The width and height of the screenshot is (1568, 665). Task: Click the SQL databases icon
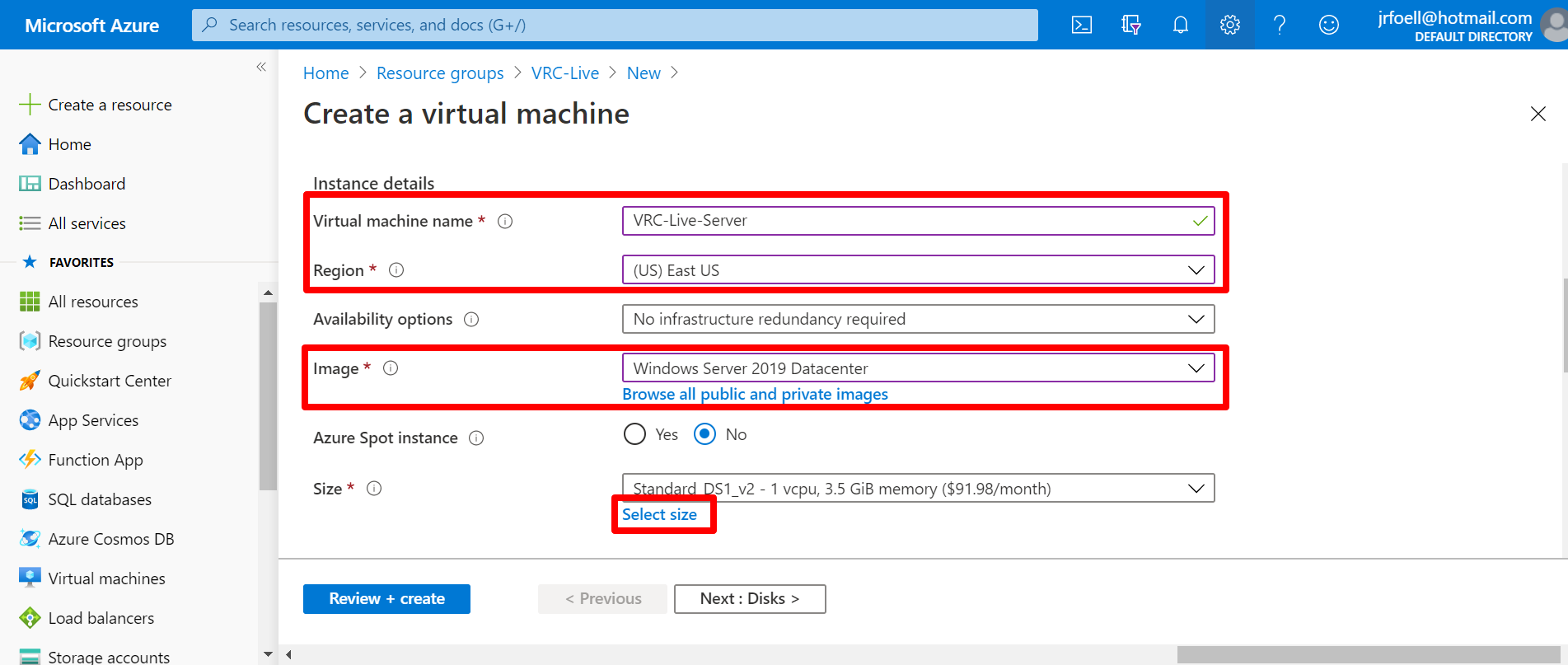(x=30, y=499)
